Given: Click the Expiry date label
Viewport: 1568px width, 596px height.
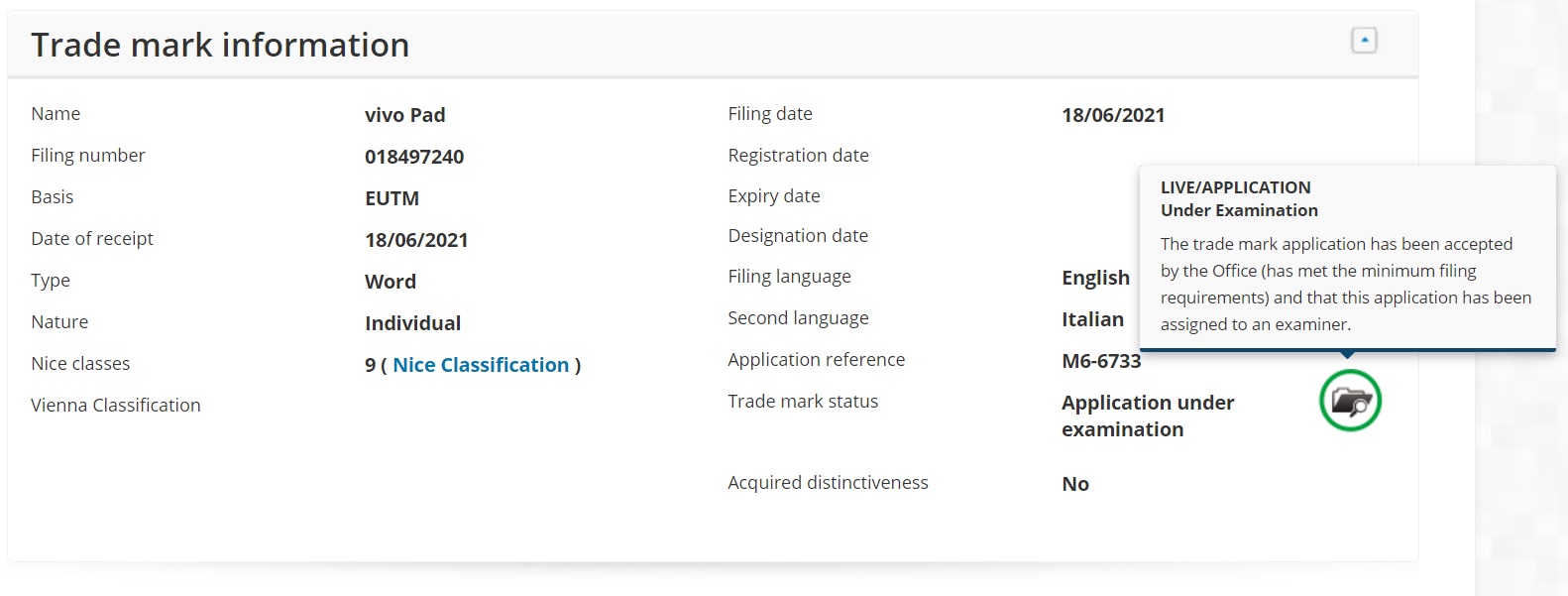Looking at the screenshot, I should coord(774,195).
